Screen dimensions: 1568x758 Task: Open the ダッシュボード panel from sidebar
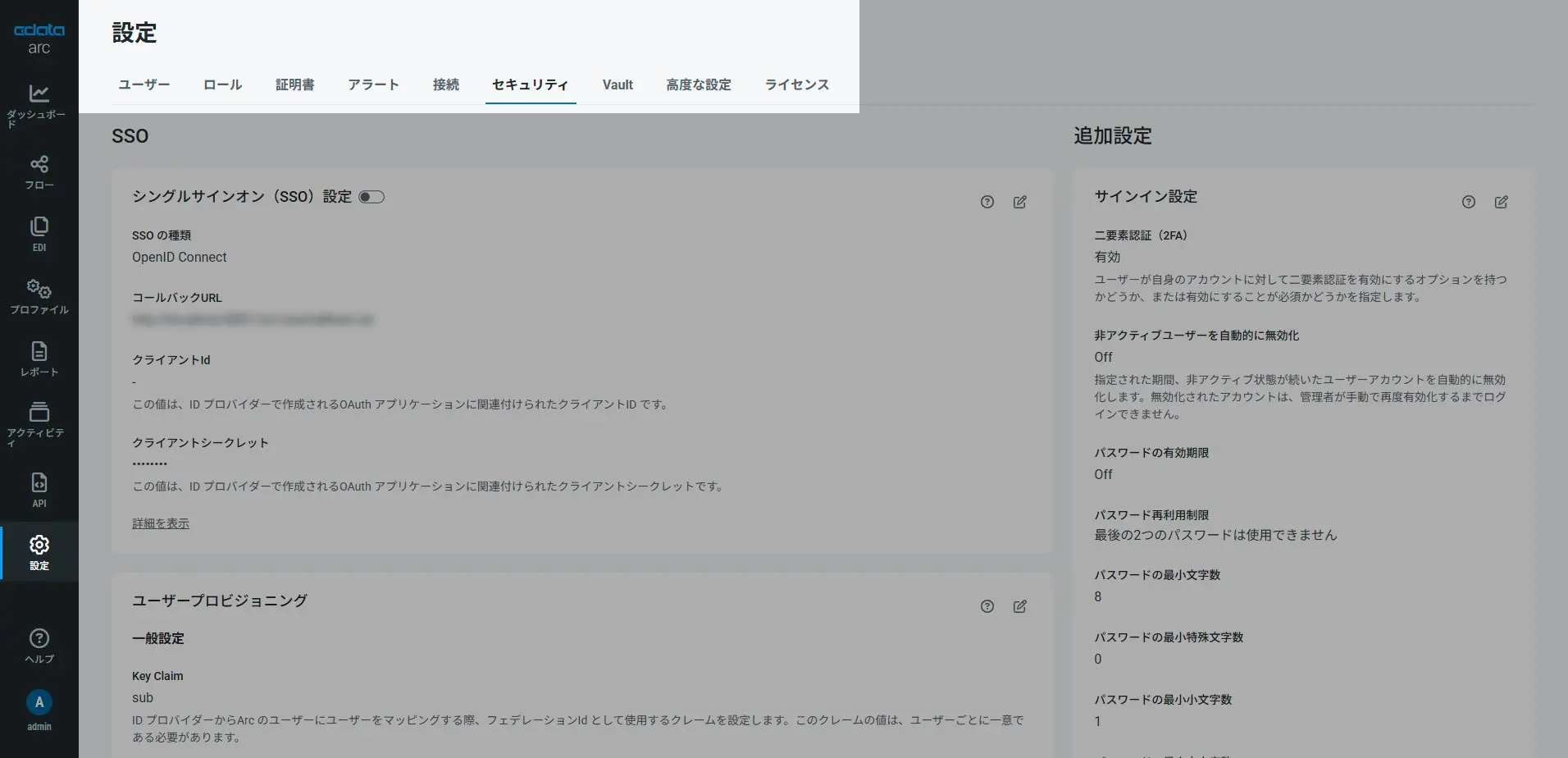point(39,103)
